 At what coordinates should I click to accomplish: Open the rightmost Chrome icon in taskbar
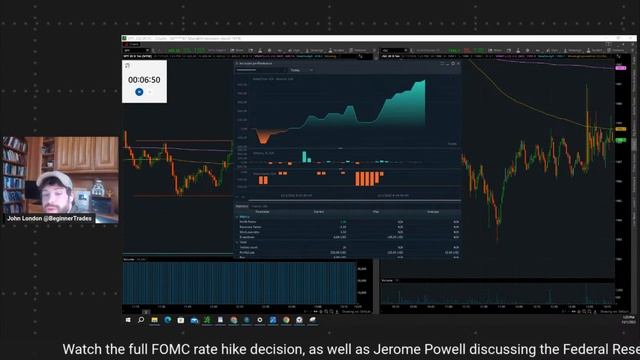click(x=286, y=320)
